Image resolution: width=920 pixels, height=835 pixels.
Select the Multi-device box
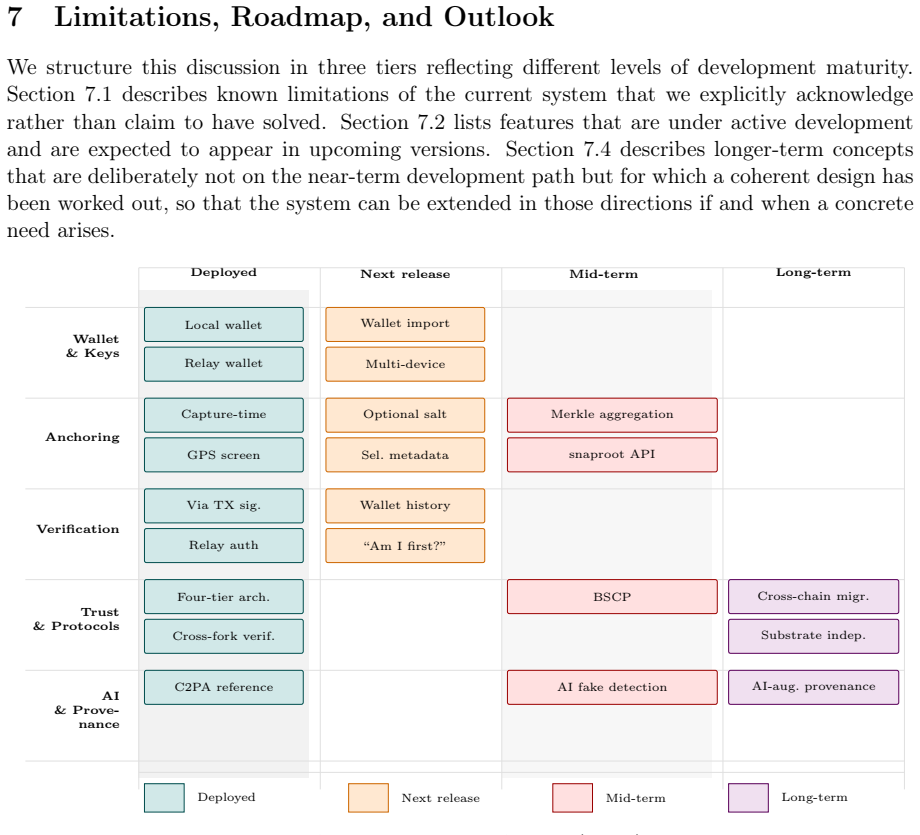pyautogui.click(x=405, y=364)
